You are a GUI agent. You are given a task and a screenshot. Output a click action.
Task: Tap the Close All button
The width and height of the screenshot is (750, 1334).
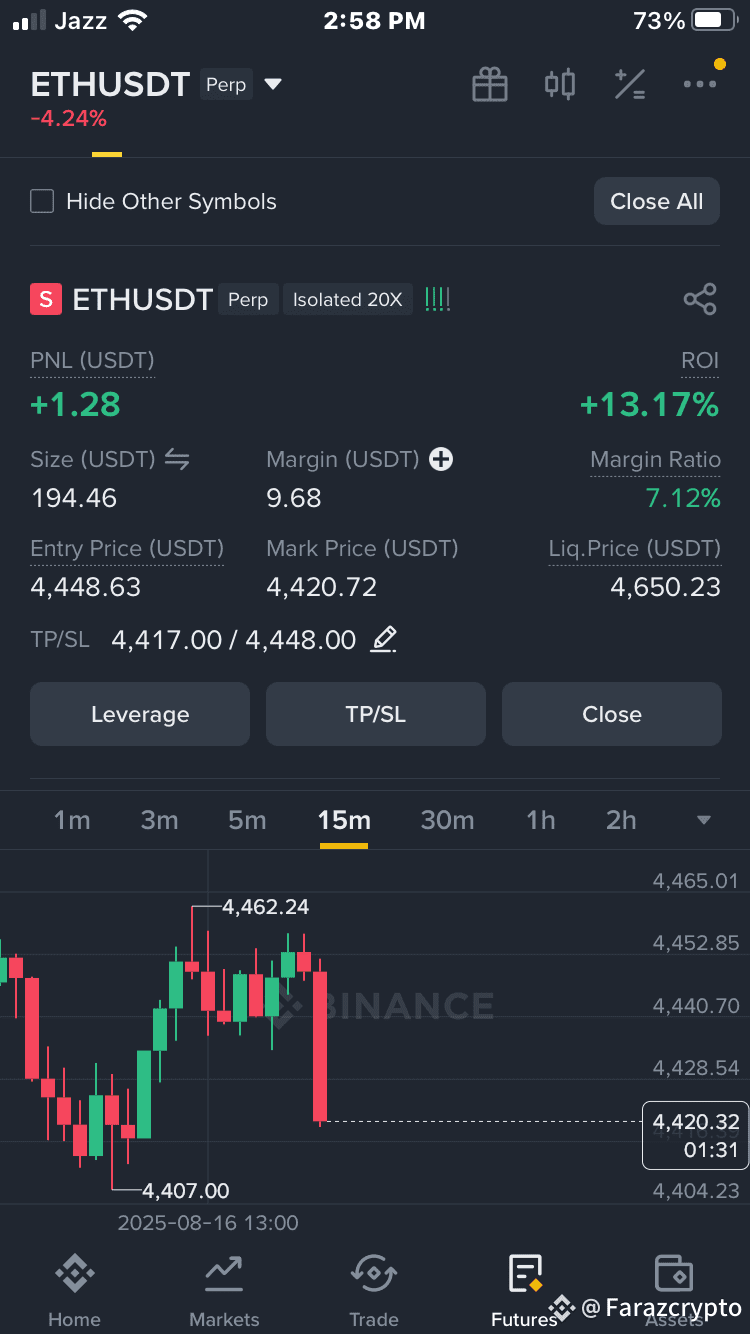[657, 201]
